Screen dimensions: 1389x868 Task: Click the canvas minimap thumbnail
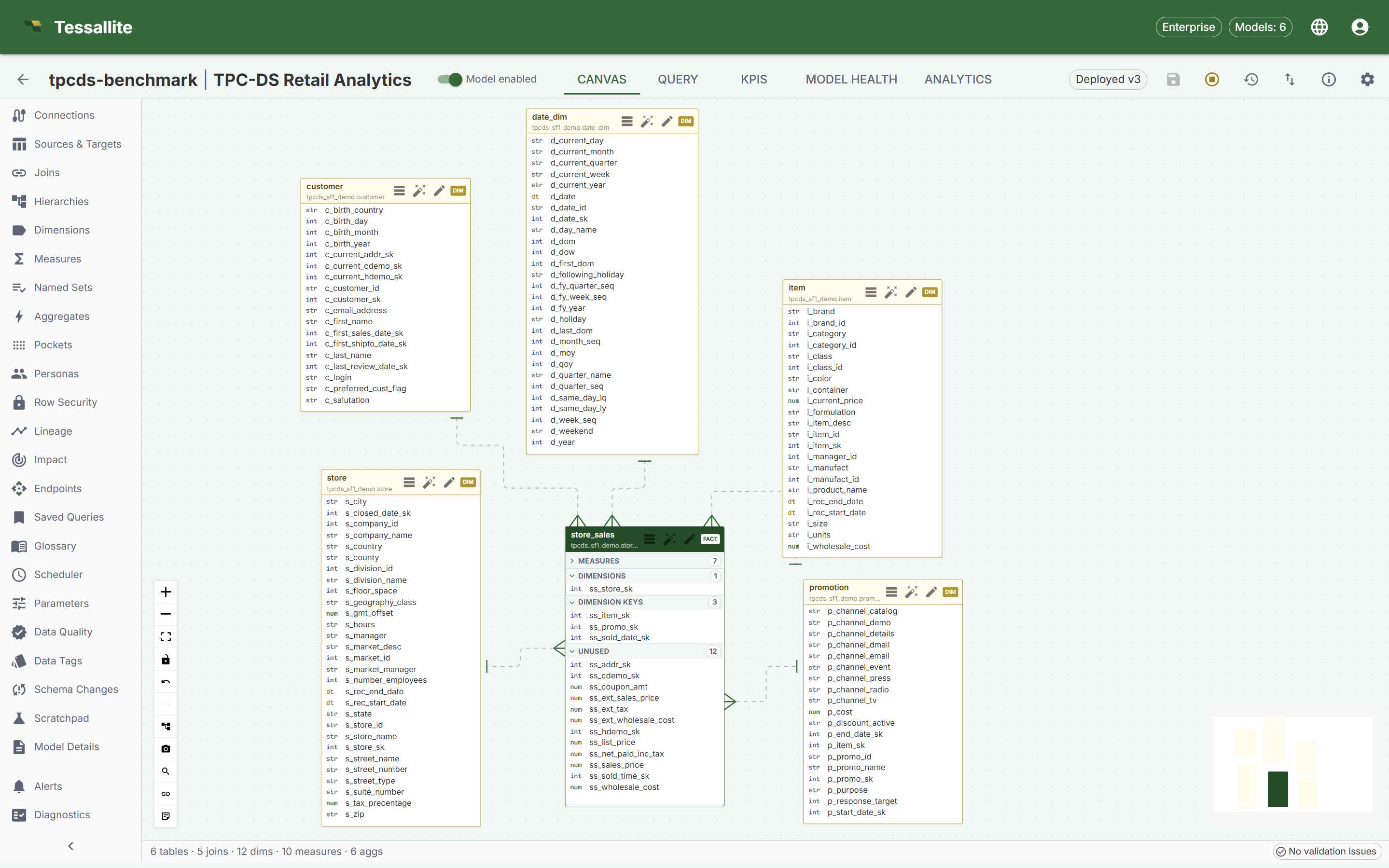1292,764
